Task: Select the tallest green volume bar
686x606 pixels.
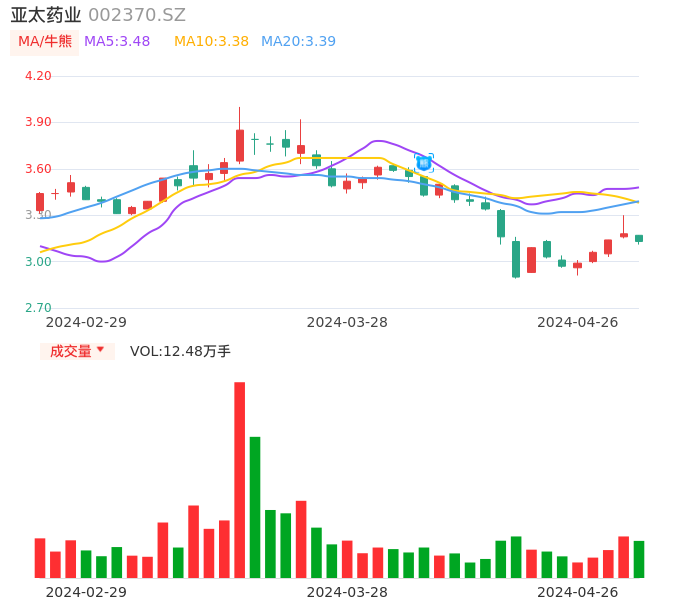Action: pos(255,507)
